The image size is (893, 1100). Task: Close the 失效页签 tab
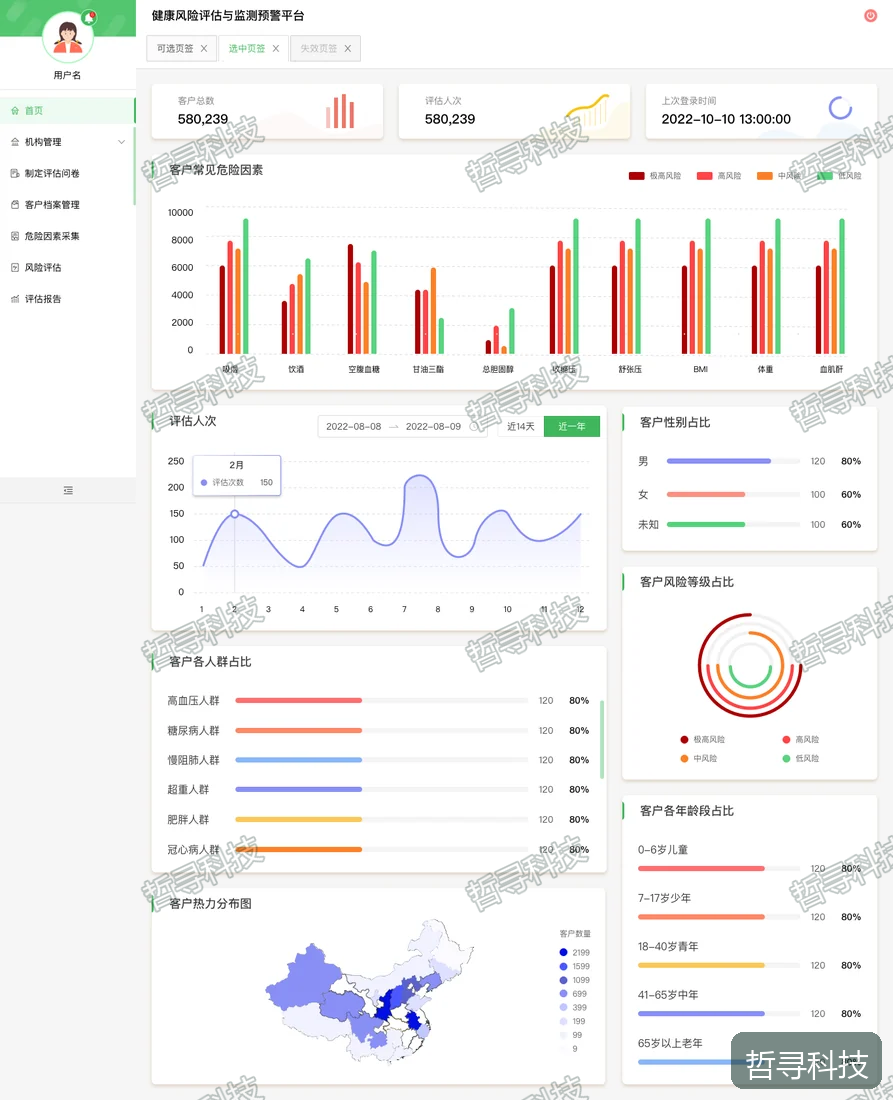coord(348,48)
